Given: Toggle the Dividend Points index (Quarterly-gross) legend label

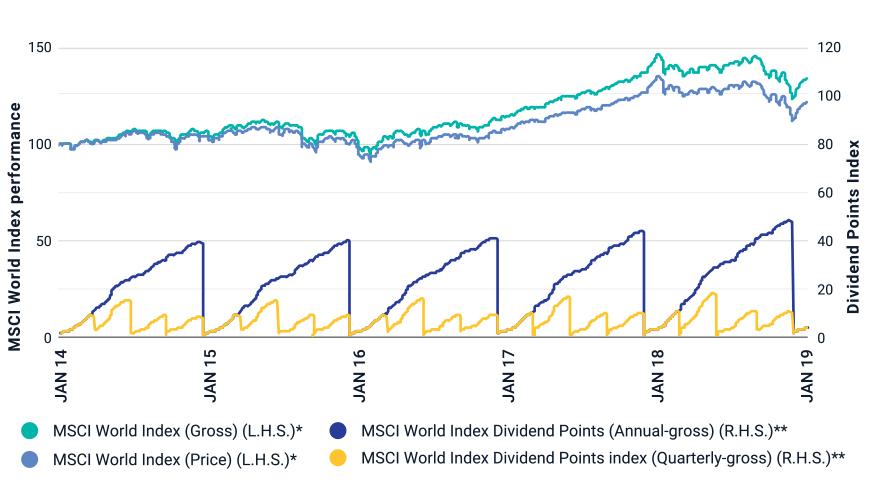Looking at the screenshot, I should (603, 458).
